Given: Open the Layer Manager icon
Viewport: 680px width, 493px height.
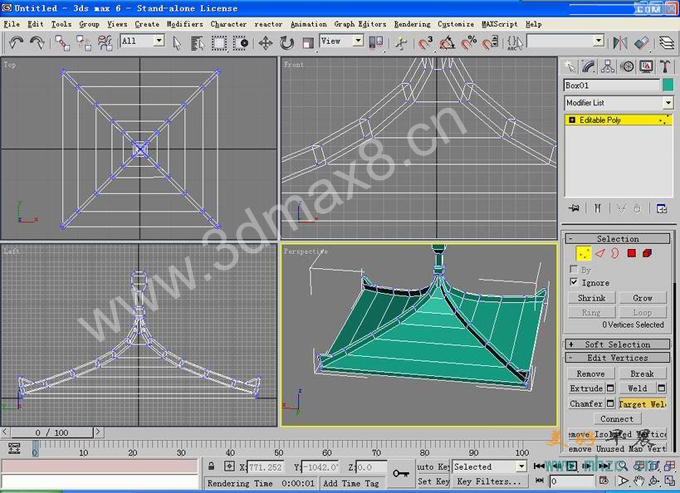Looking at the screenshot, I should click(667, 42).
